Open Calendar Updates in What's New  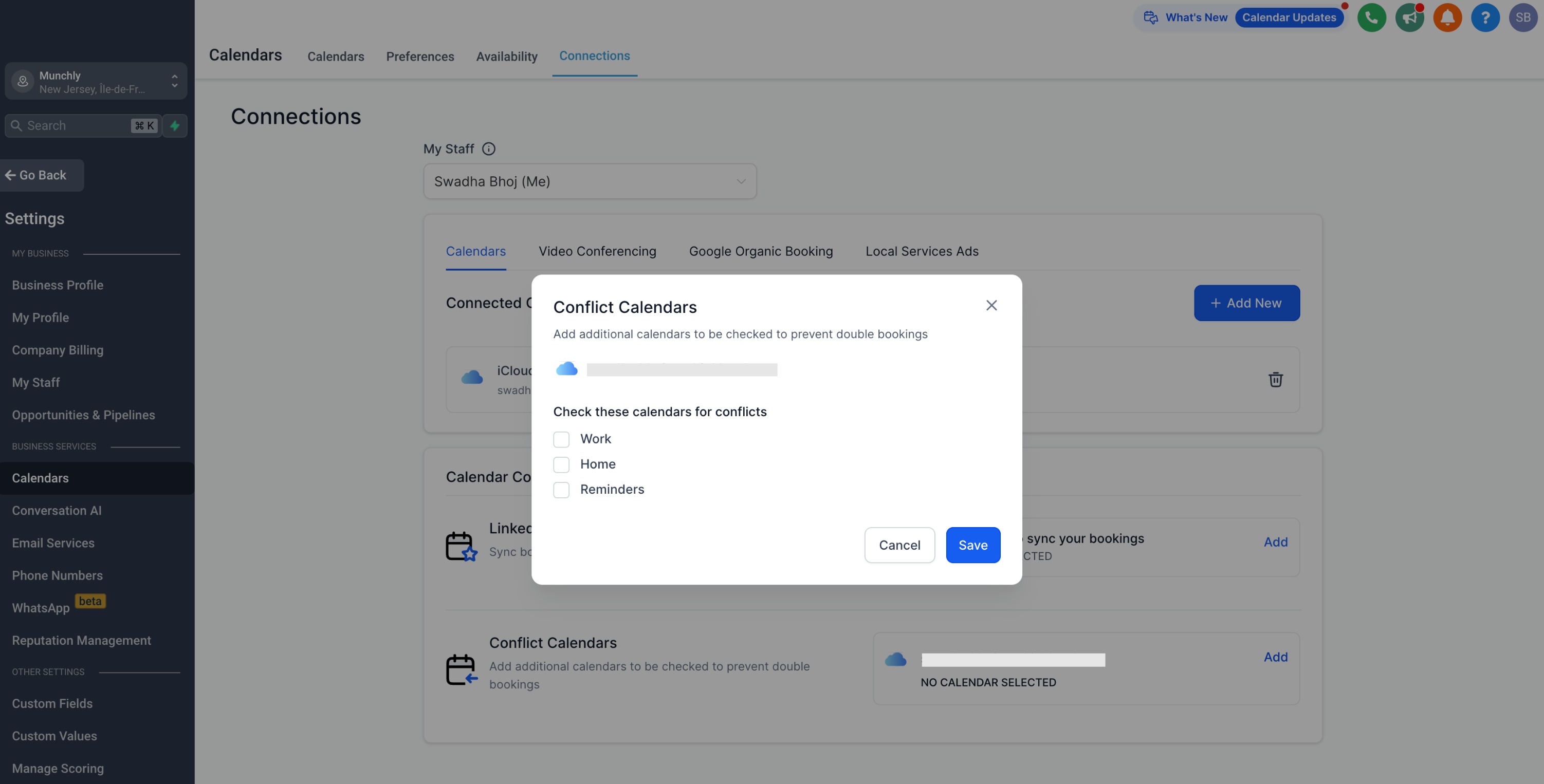coord(1289,17)
